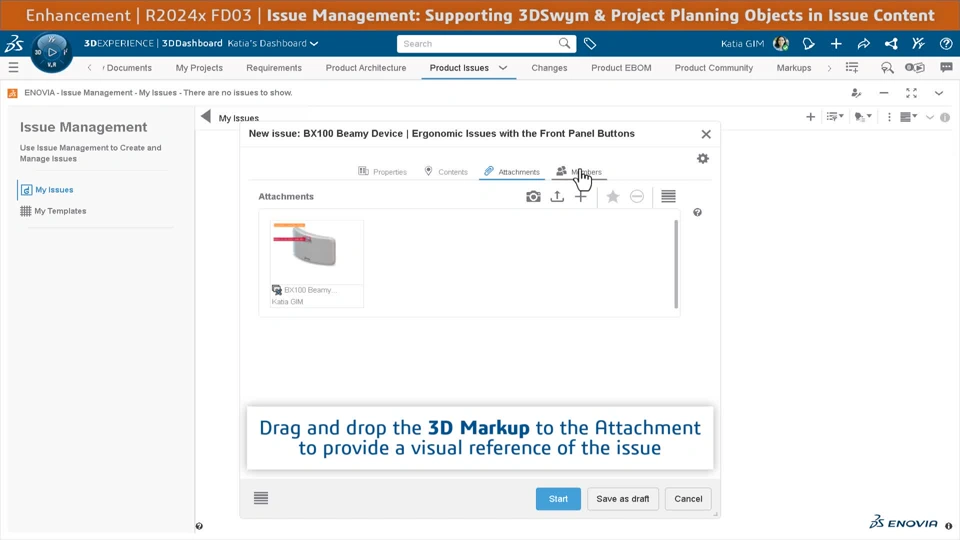This screenshot has height=540, width=960.
Task: Open the Product Issues tab
Action: coord(459,68)
